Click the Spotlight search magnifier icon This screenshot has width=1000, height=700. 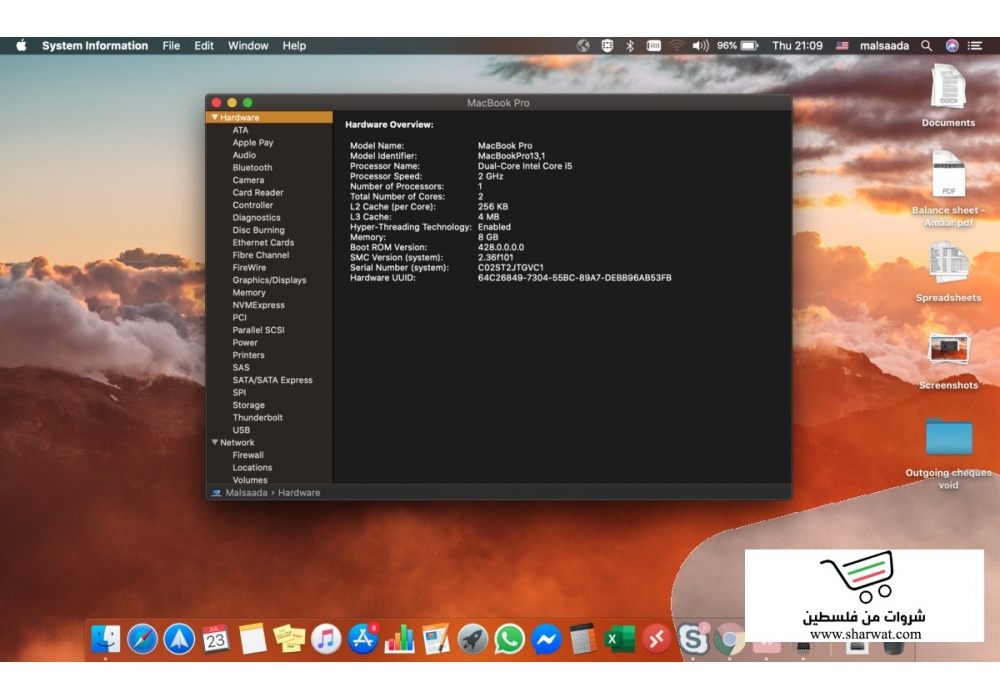(x=927, y=46)
